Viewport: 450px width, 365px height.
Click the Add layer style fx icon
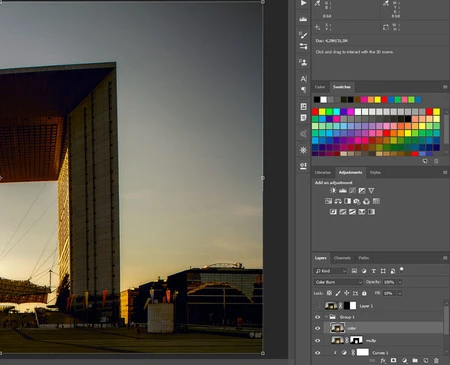click(383, 360)
